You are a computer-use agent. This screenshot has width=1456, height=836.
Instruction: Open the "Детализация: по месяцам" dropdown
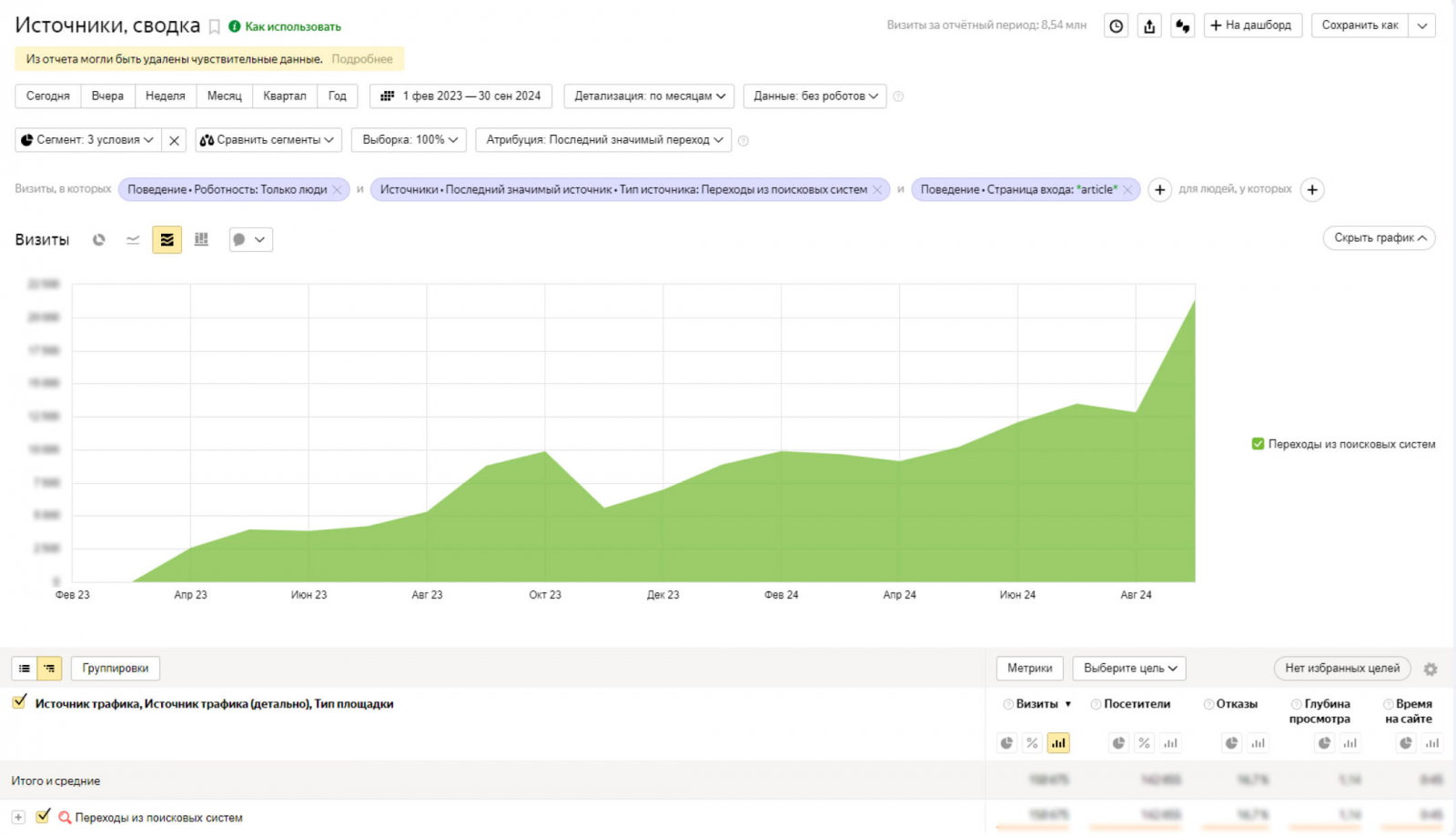click(x=649, y=96)
